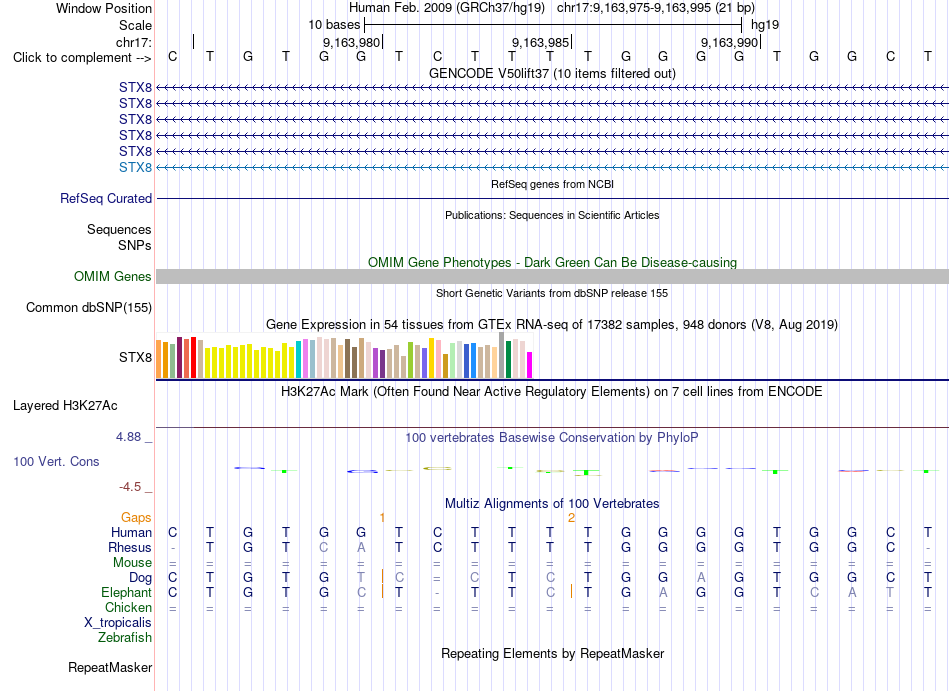
Task: Select the Elephant species row label
Action: point(127,593)
